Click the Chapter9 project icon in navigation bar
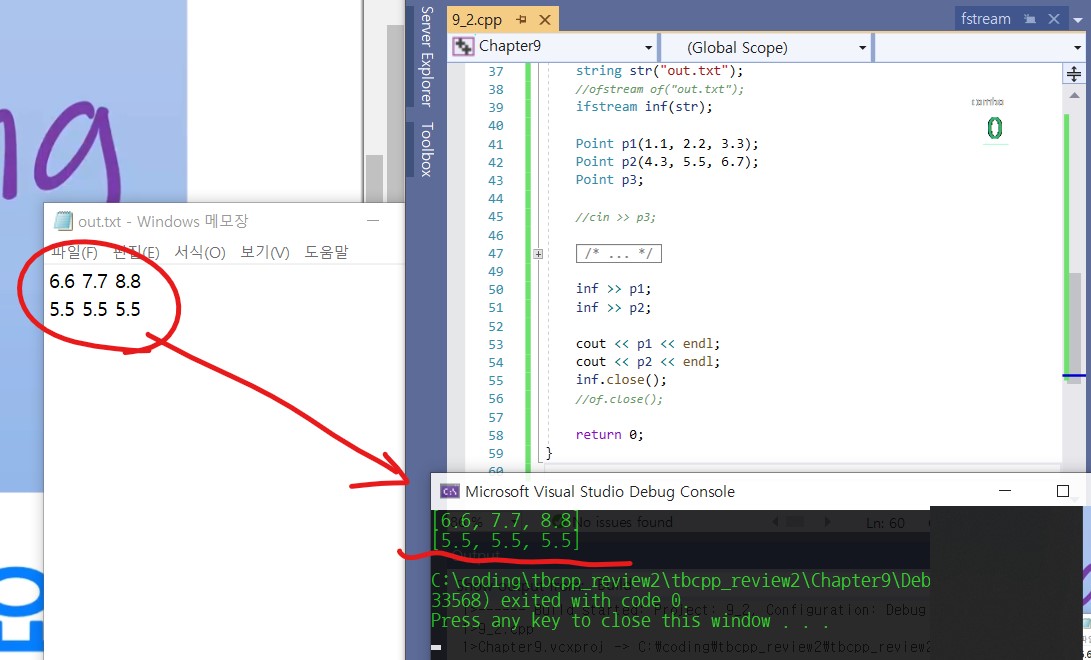Screen dimensions: 1091x660 coord(463,47)
